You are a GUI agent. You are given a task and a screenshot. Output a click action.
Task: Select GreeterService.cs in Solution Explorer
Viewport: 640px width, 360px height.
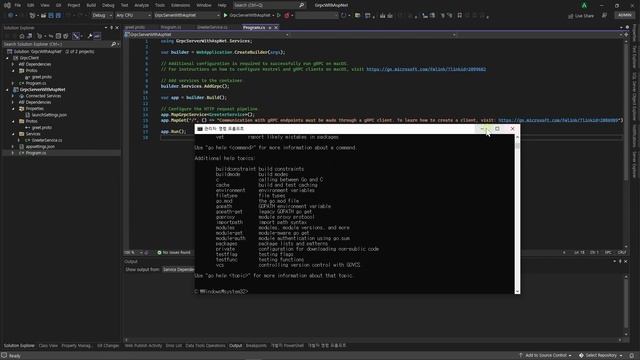click(47, 140)
